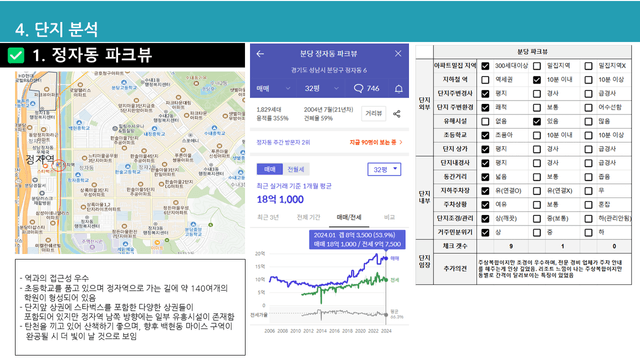
Task: Open the 32평 dropdown in the purple header
Action: 322,88
